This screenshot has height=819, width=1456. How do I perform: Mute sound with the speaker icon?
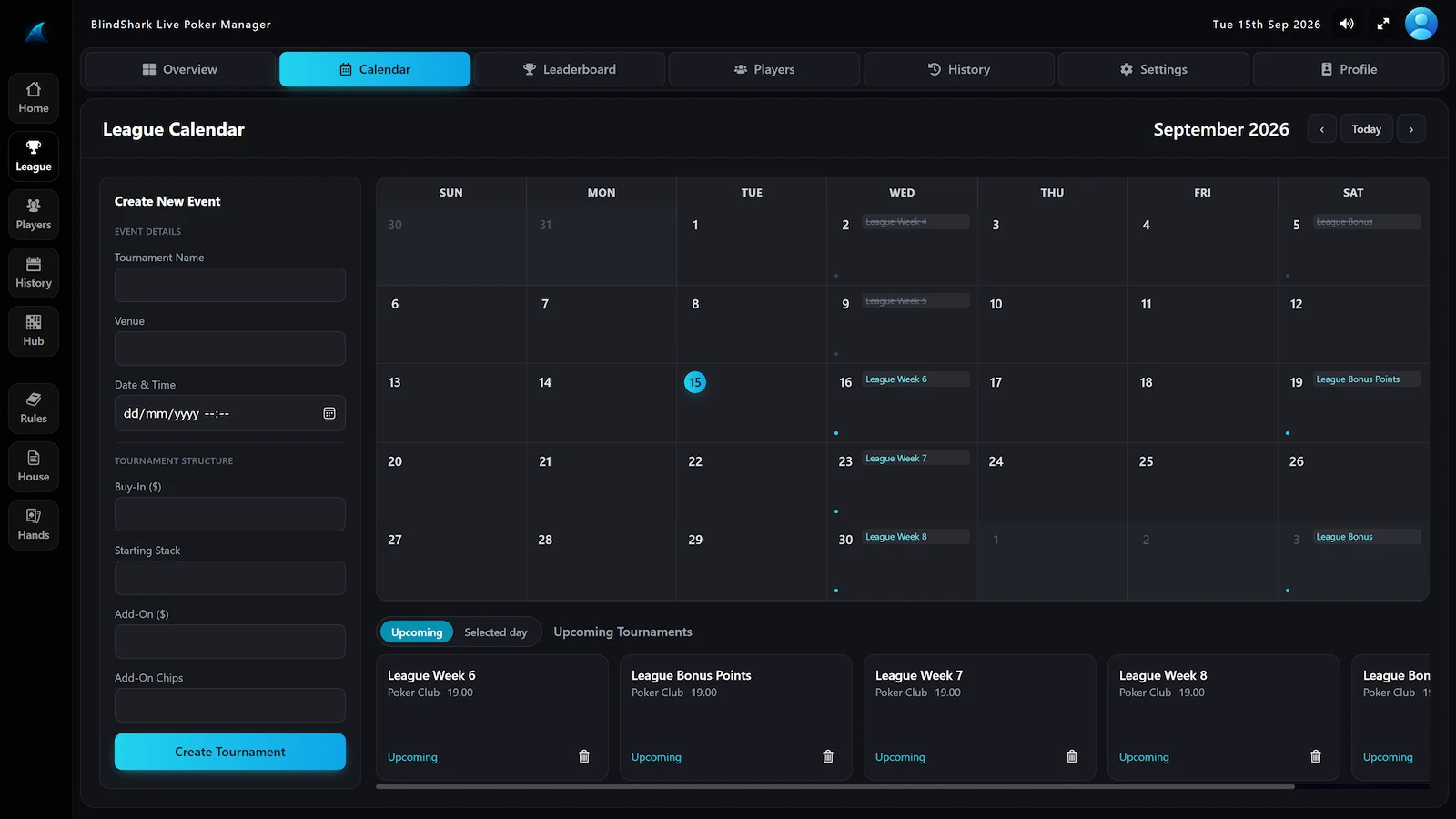[x=1347, y=25]
